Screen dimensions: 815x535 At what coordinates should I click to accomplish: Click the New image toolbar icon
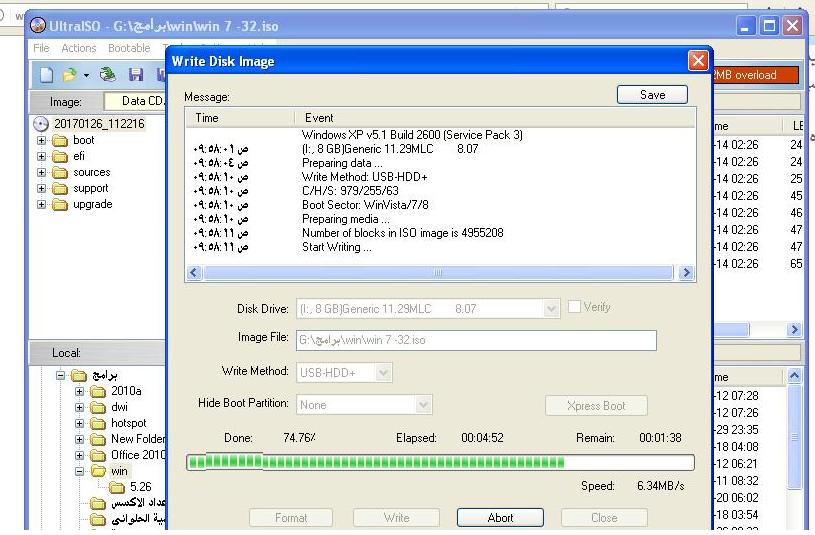pyautogui.click(x=46, y=75)
